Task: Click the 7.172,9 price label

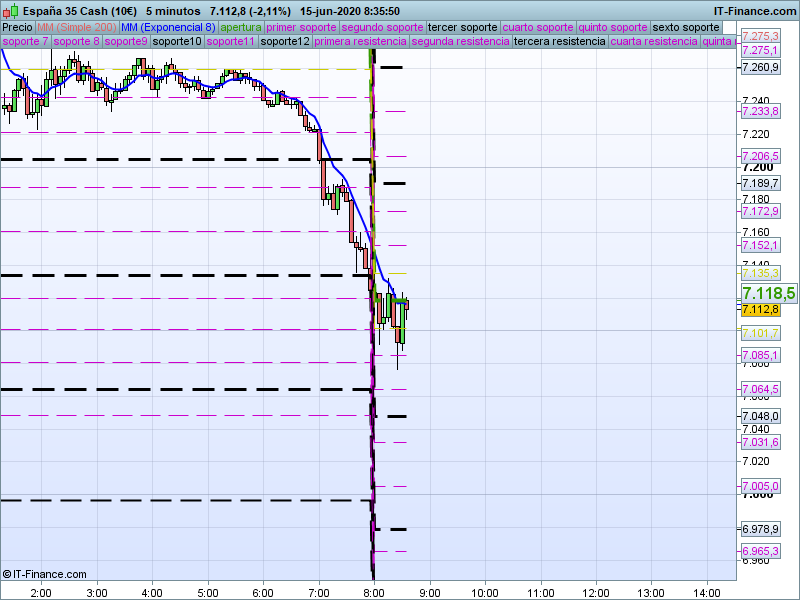Action: coord(760,211)
